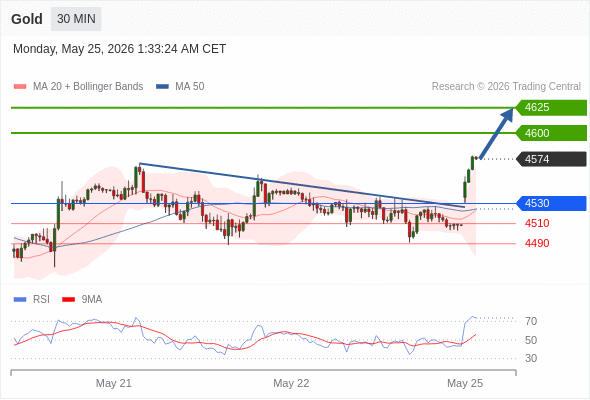Click the red 4490 support level label
This screenshot has width=590, height=400.
click(x=537, y=243)
